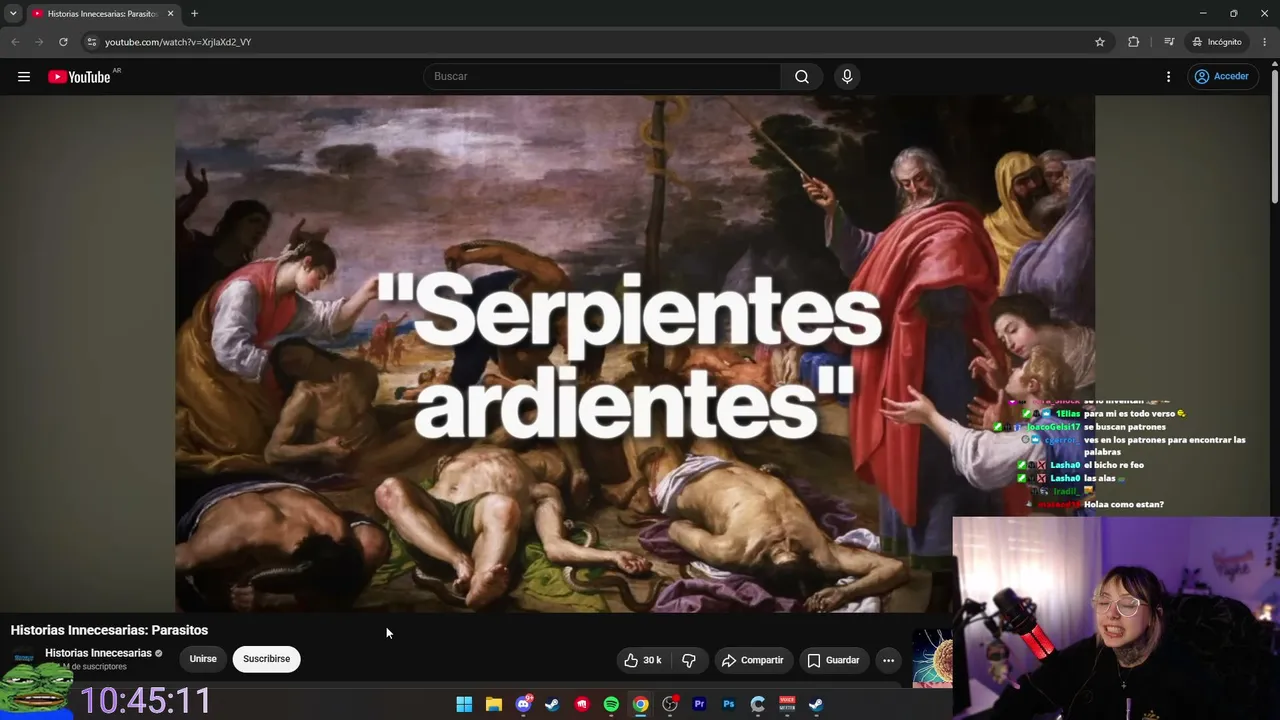Open the next video thumbnail beside actions
The height and width of the screenshot is (720, 1280).
click(932, 658)
